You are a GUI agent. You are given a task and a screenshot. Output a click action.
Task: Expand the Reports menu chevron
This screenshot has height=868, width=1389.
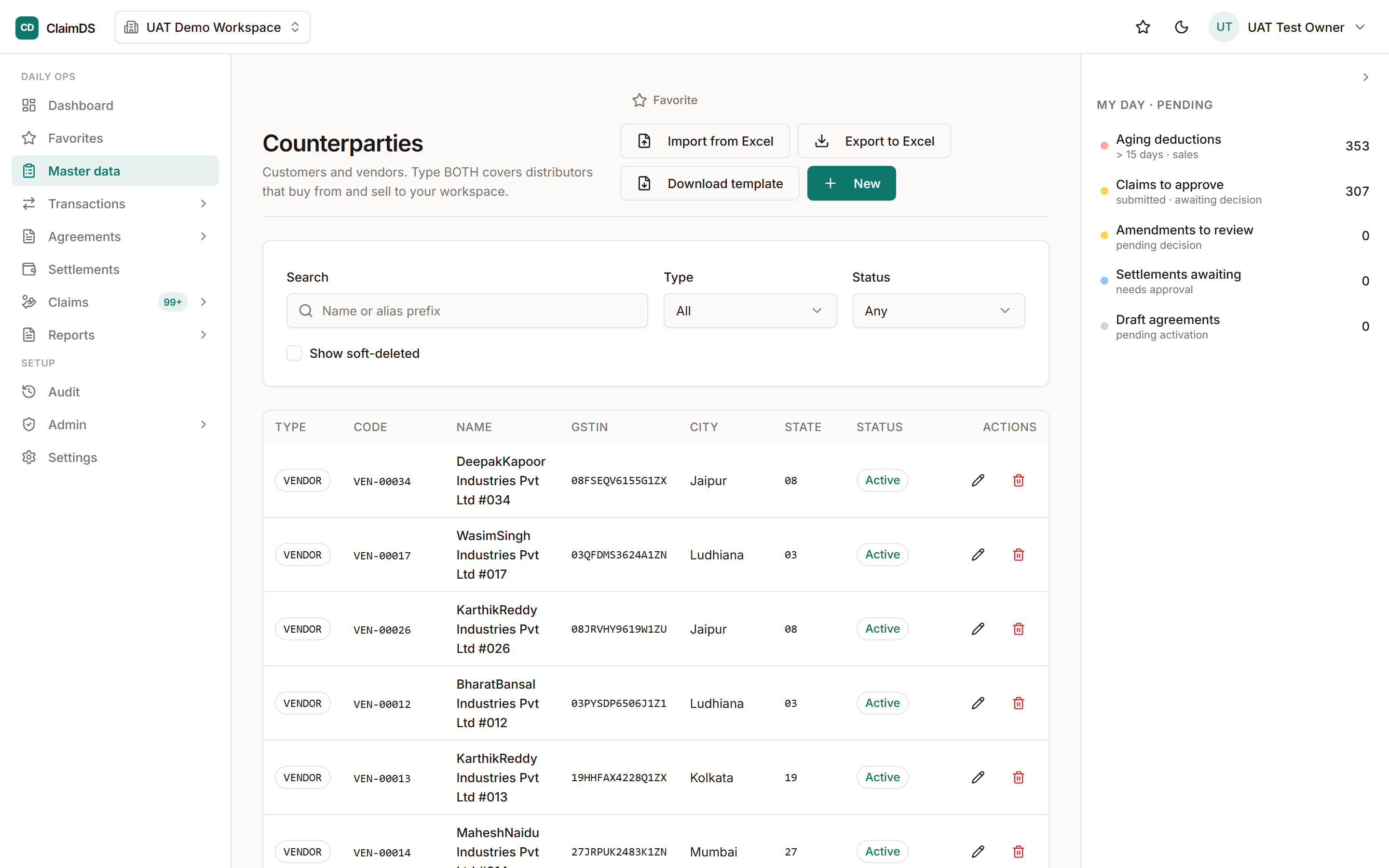(203, 335)
